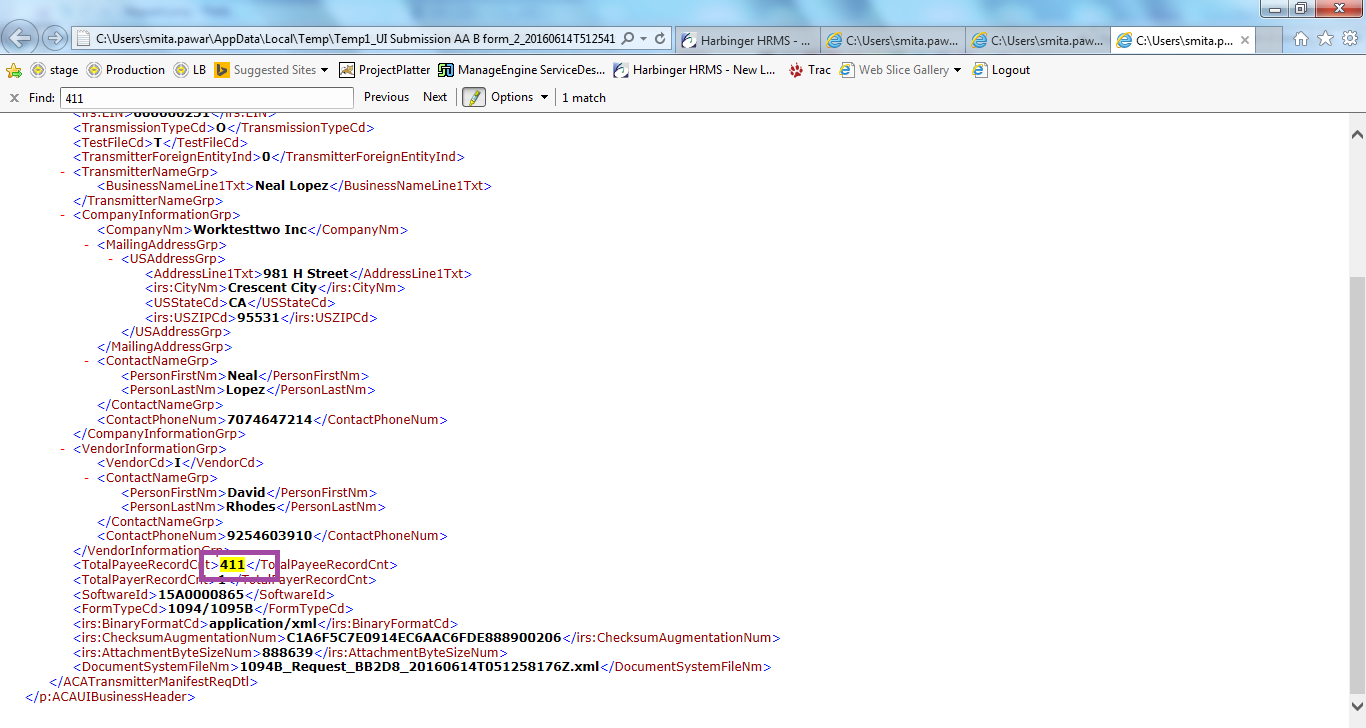The height and width of the screenshot is (728, 1366).
Task: Click the browser Forward arrow button
Action: click(54, 39)
